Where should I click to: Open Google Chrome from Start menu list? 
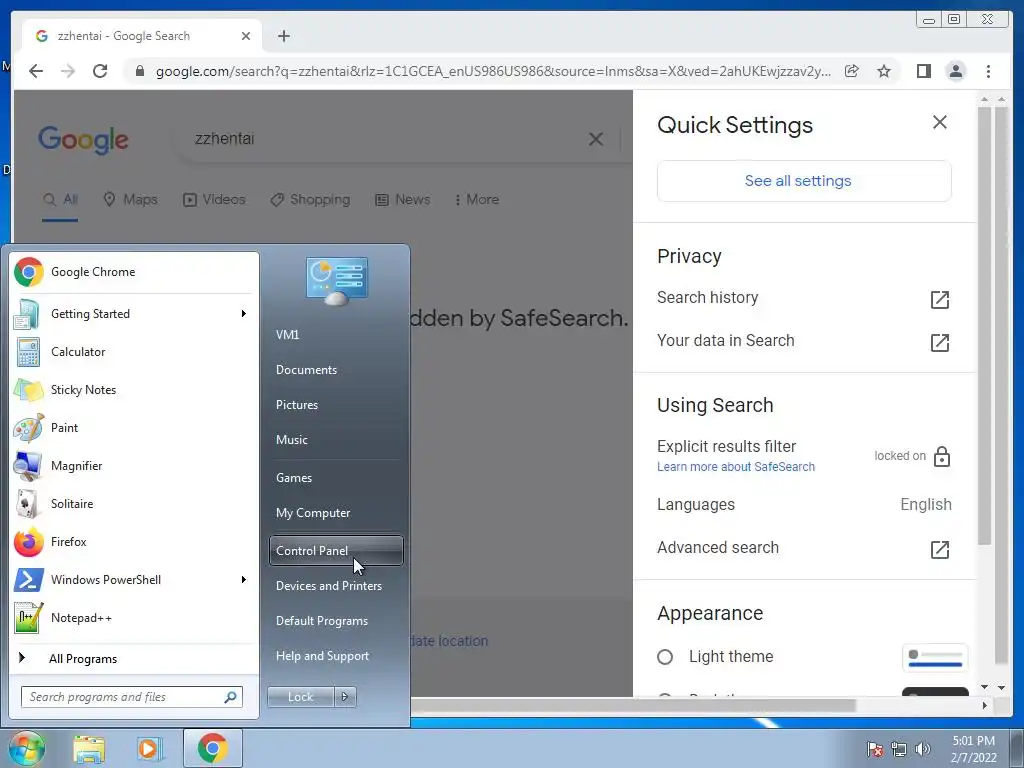click(x=134, y=272)
